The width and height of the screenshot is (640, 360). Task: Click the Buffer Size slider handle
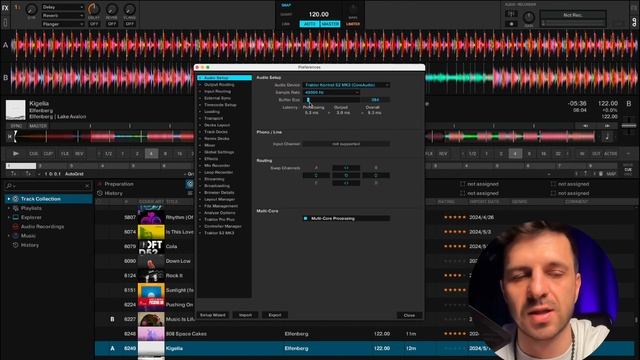pyautogui.click(x=308, y=100)
